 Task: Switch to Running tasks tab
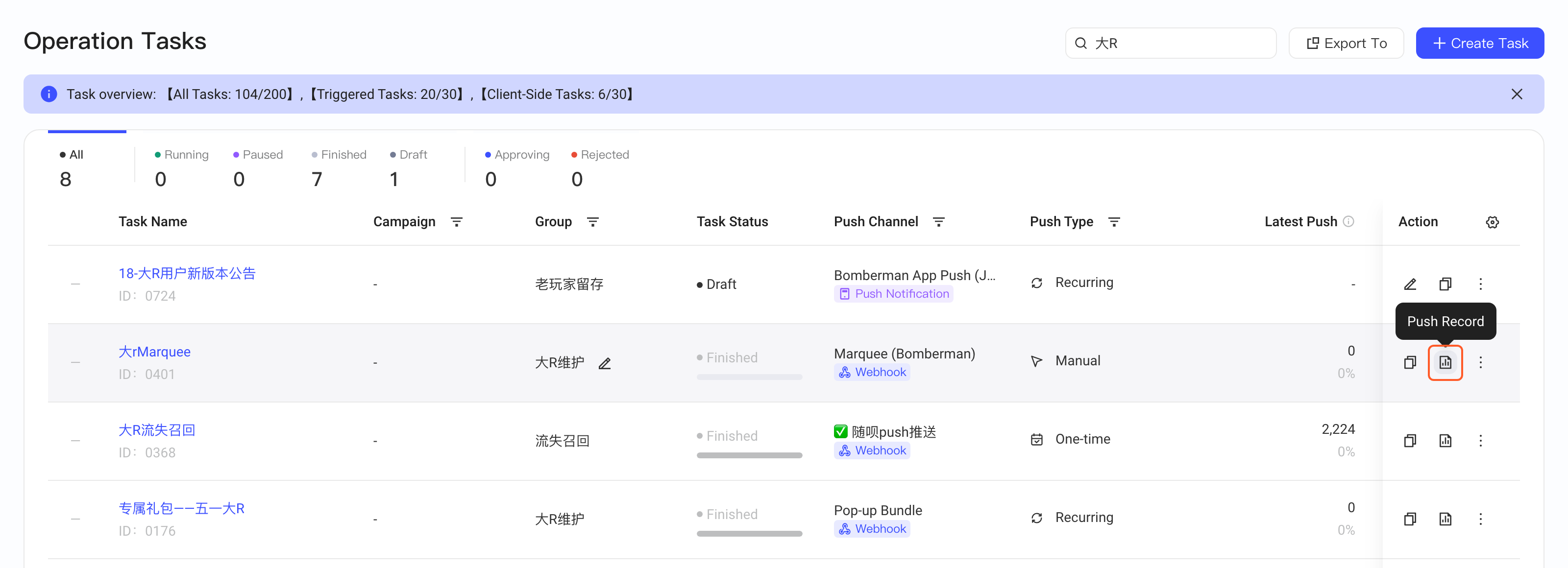[x=181, y=167]
